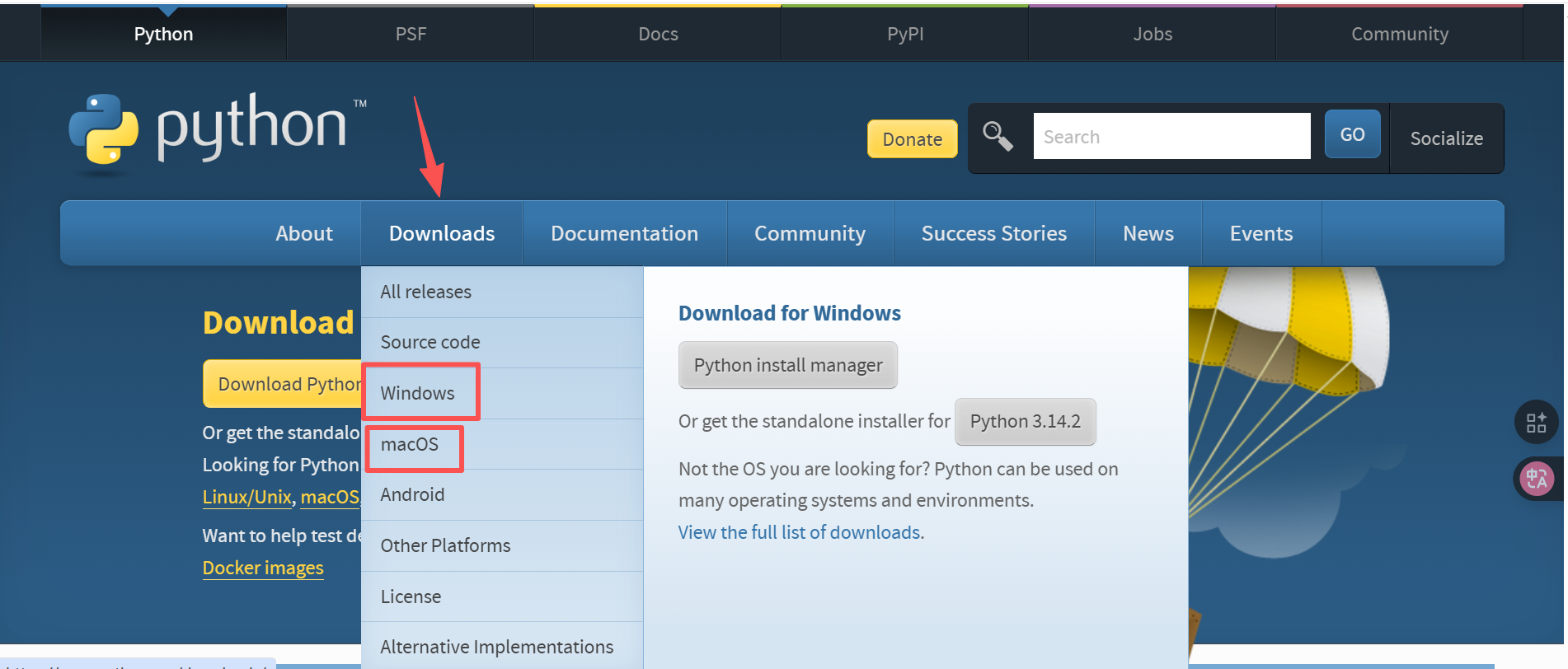Select macOS in the Downloads menu
Viewport: 1568px width, 669px height.
click(x=502, y=444)
